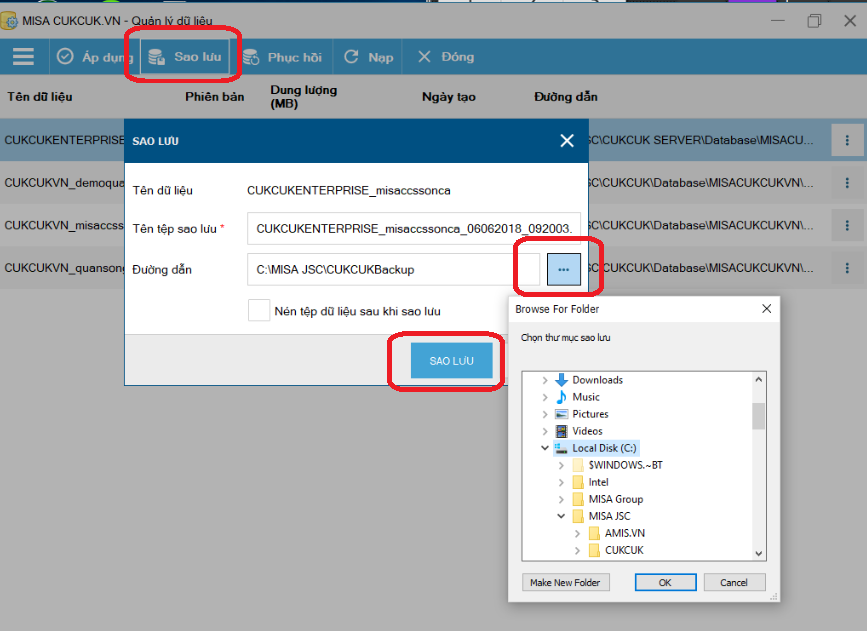The height and width of the screenshot is (631, 867).
Task: Click the Downloads folder icon
Action: [x=561, y=380]
